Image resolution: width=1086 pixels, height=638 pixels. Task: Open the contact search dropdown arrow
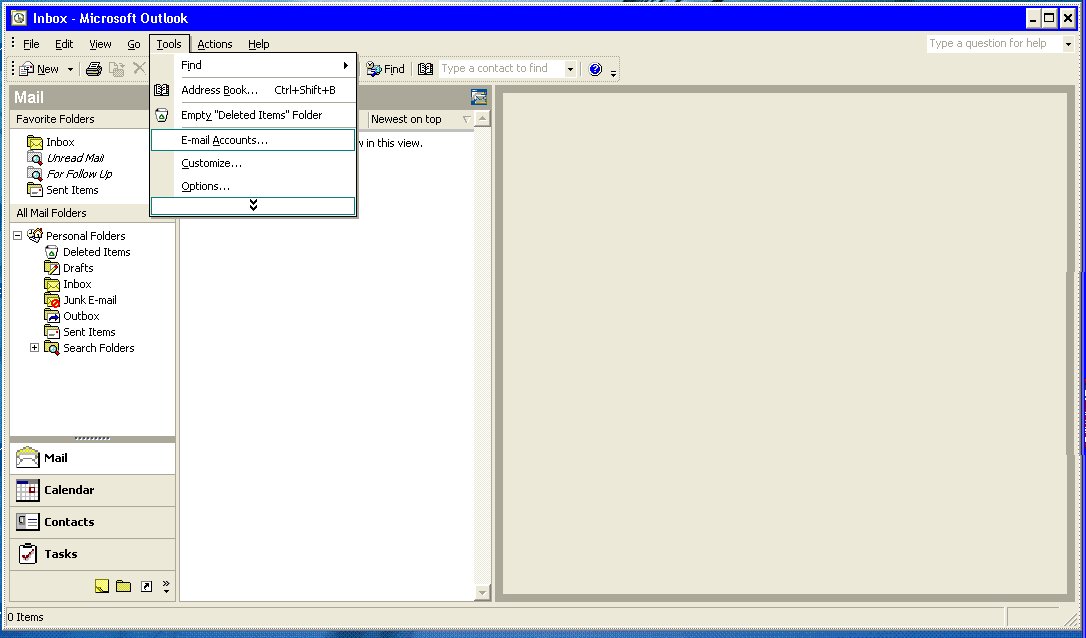coord(570,69)
